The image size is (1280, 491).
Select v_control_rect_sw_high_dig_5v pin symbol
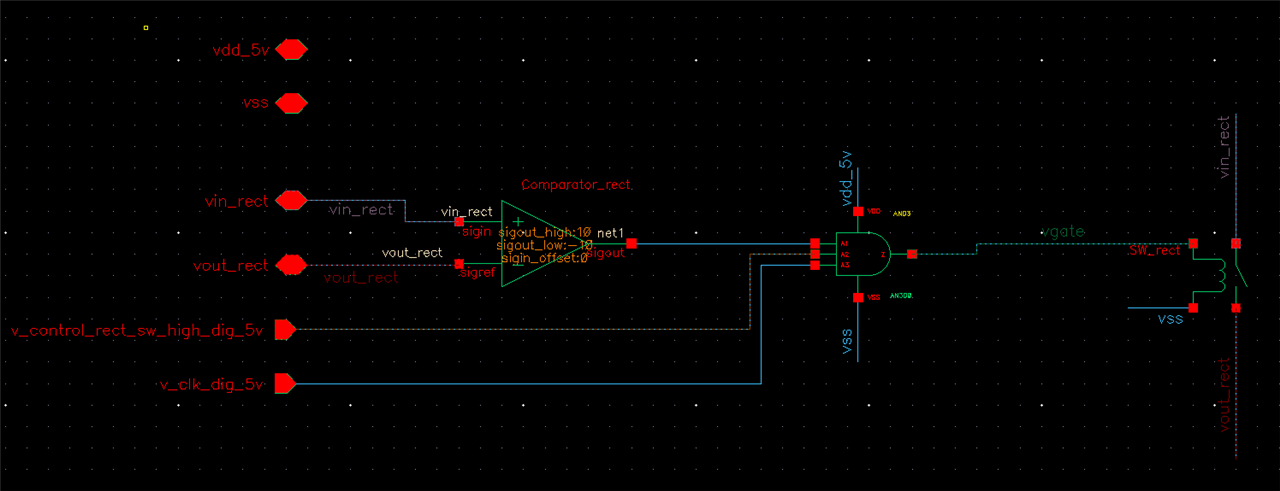284,329
